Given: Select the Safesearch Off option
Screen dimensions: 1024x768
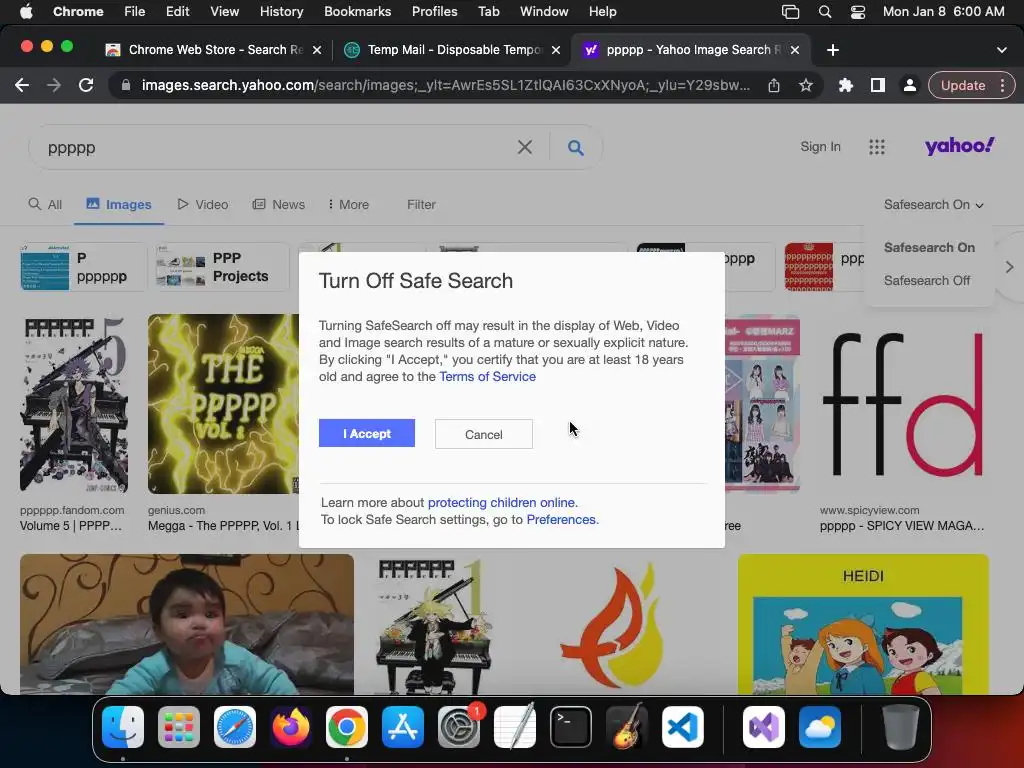Looking at the screenshot, I should point(927,280).
